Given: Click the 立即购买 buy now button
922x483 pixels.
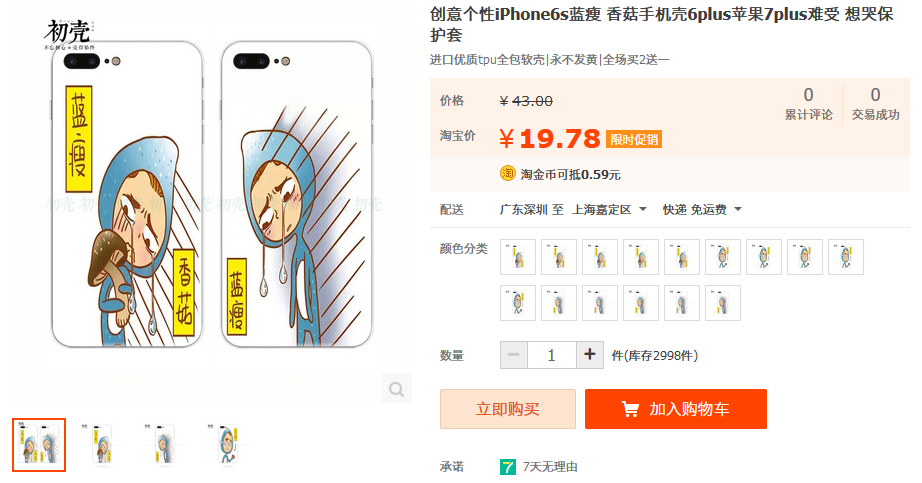Looking at the screenshot, I should [508, 409].
